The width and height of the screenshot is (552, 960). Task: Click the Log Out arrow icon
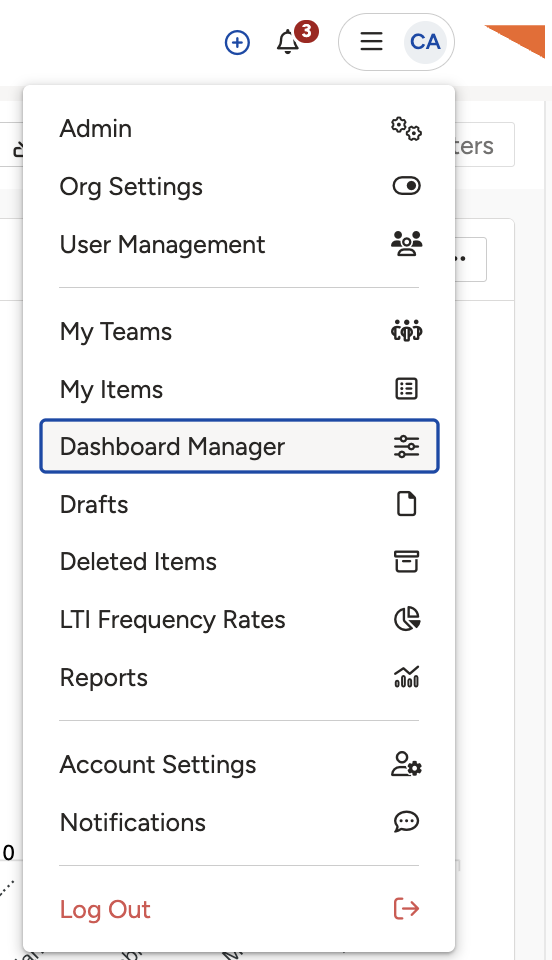[406, 909]
